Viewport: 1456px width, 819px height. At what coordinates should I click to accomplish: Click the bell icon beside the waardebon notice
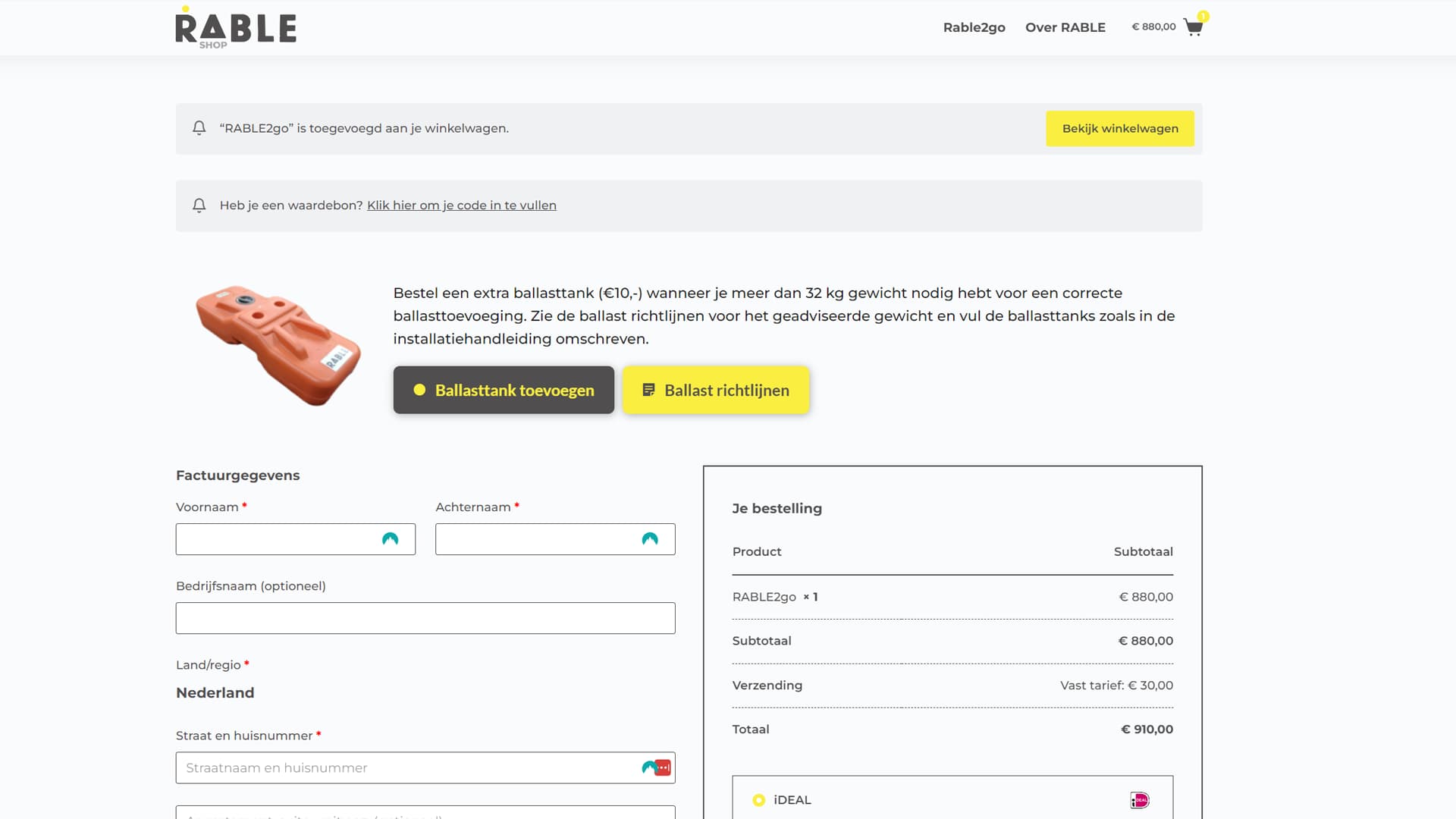(199, 206)
